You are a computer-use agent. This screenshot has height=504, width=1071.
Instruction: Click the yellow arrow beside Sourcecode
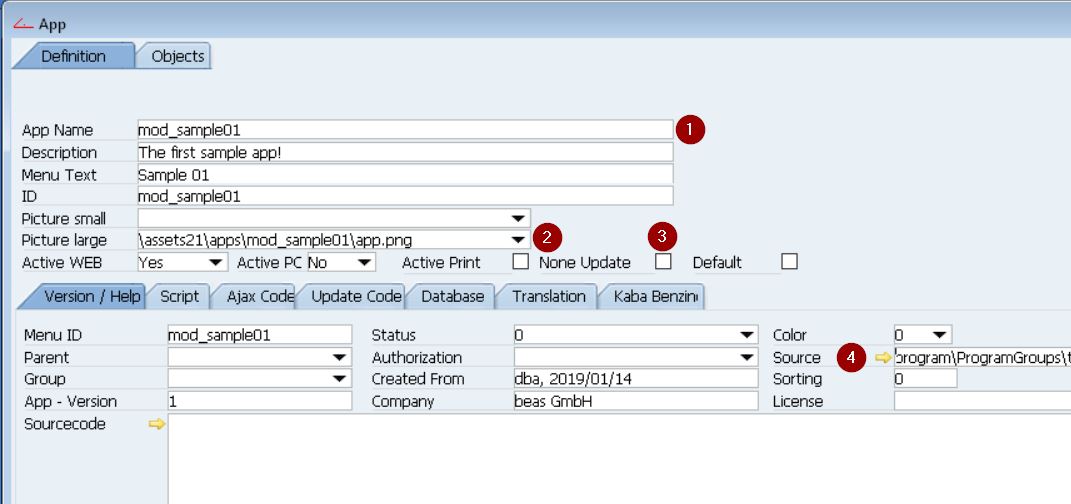(x=156, y=424)
